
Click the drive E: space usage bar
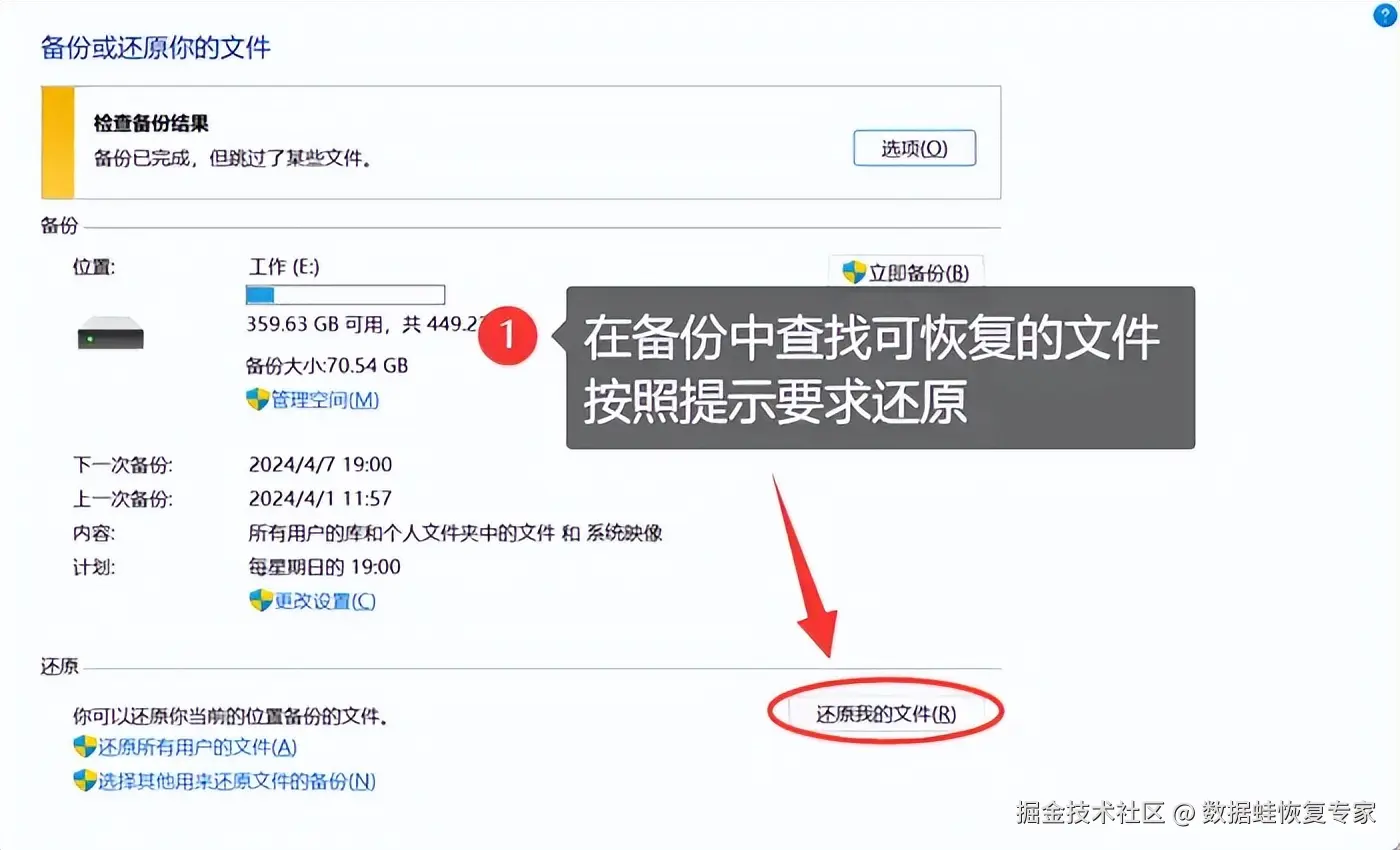click(345, 294)
